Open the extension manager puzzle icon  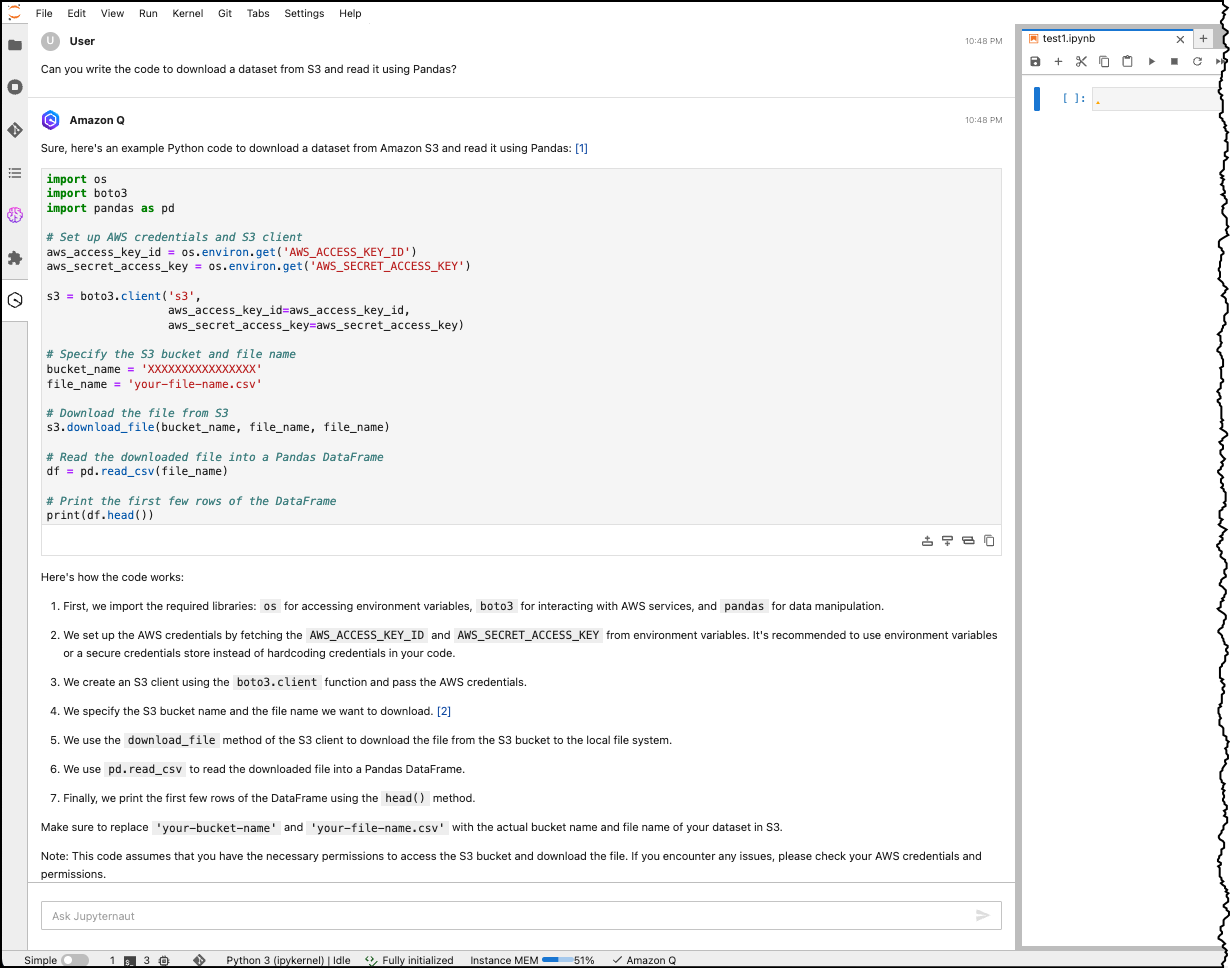(x=15, y=258)
